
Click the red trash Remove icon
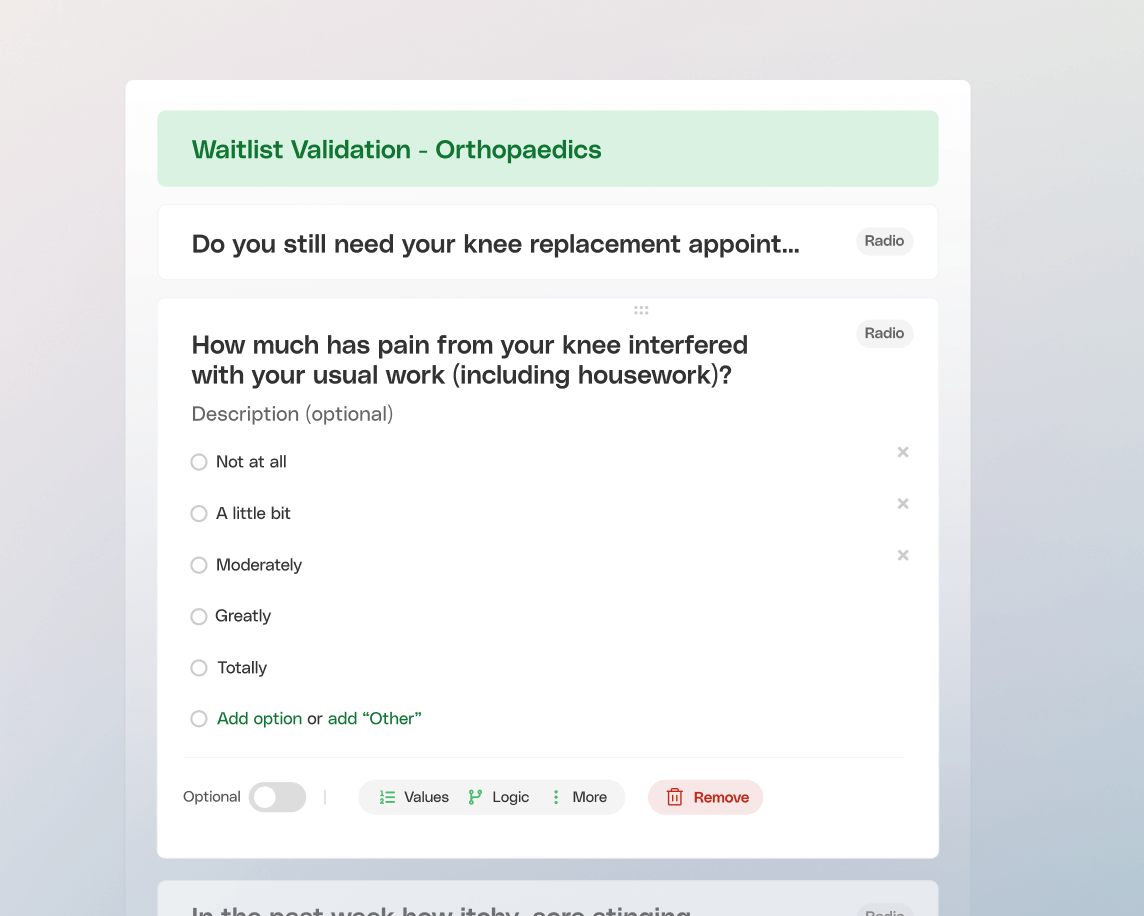pos(675,797)
